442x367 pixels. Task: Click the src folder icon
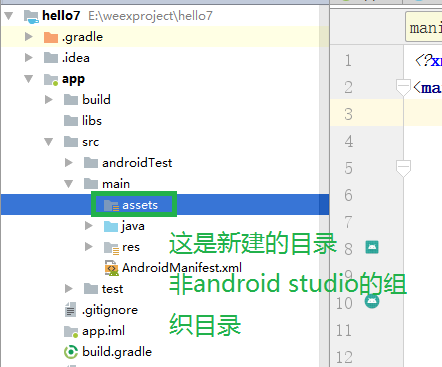coord(71,142)
